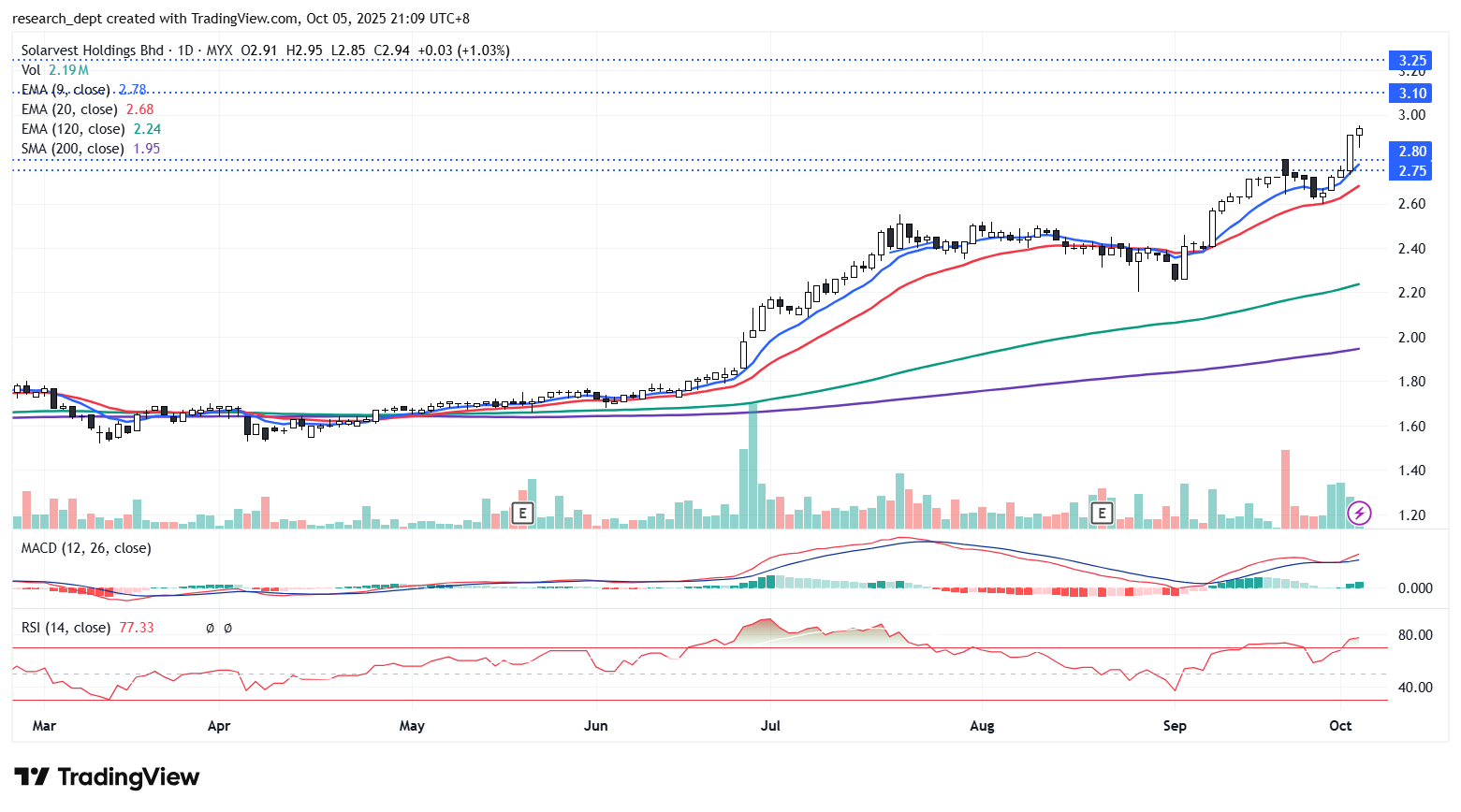Screen dimensions: 1461x812
Task: Select the EMA (9, close) indicator legend
Action: tap(66, 90)
